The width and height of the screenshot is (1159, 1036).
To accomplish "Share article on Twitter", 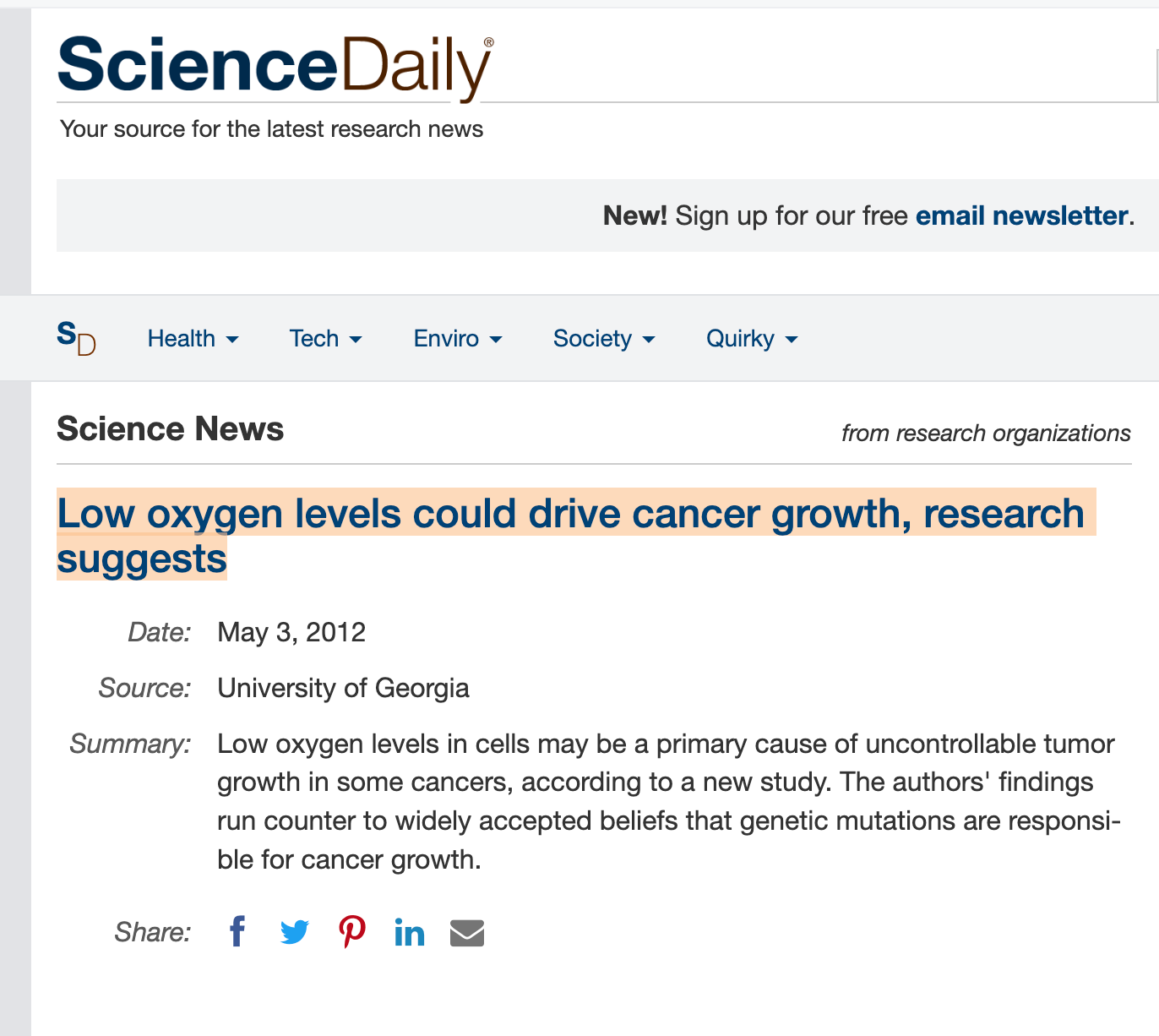I will tap(295, 932).
